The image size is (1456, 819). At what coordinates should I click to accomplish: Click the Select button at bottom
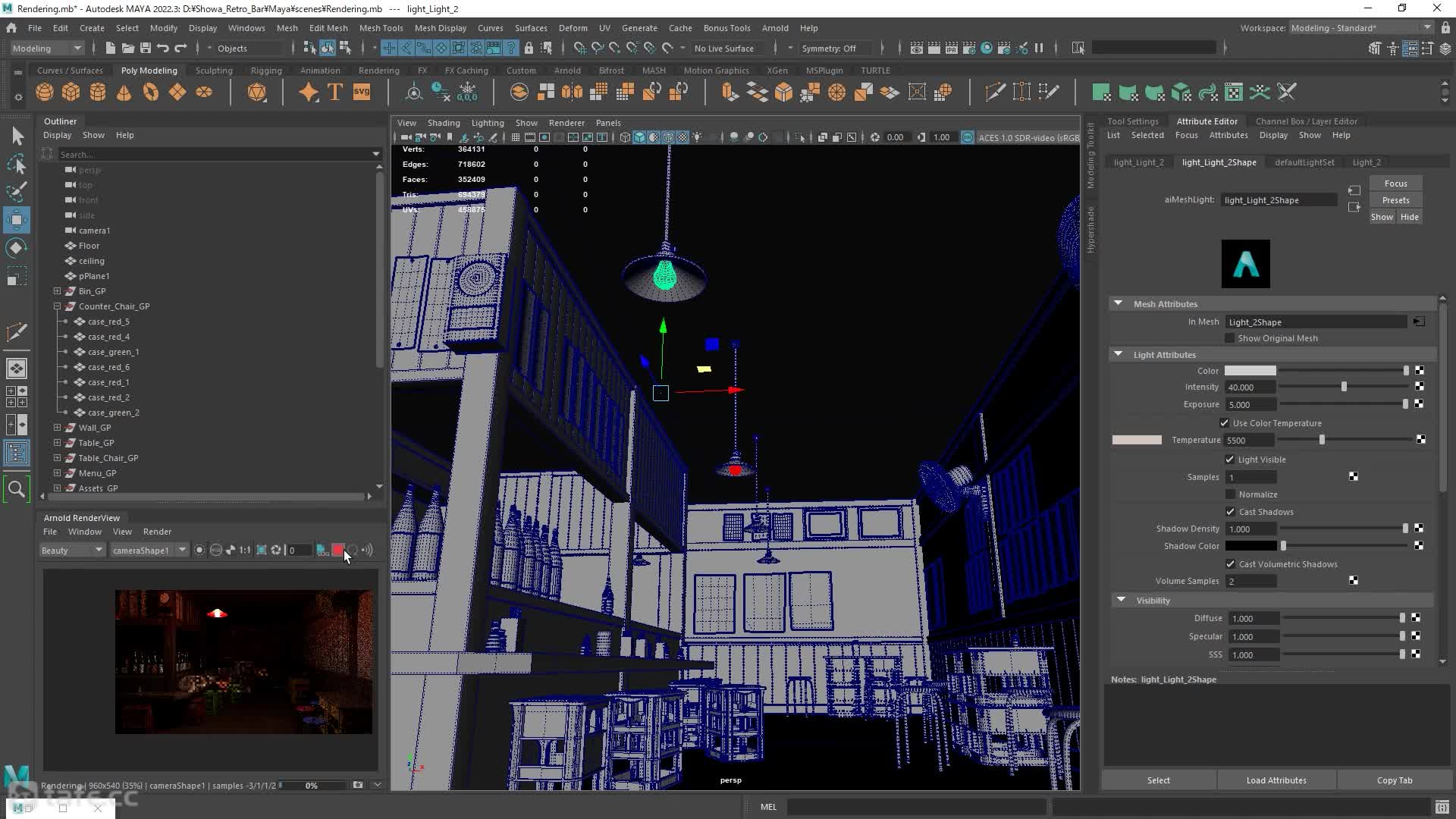coord(1158,780)
